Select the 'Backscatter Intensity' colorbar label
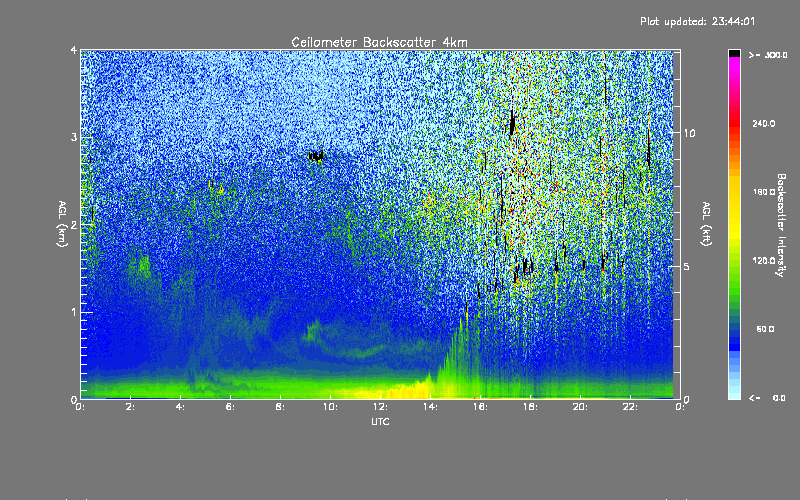 click(781, 225)
